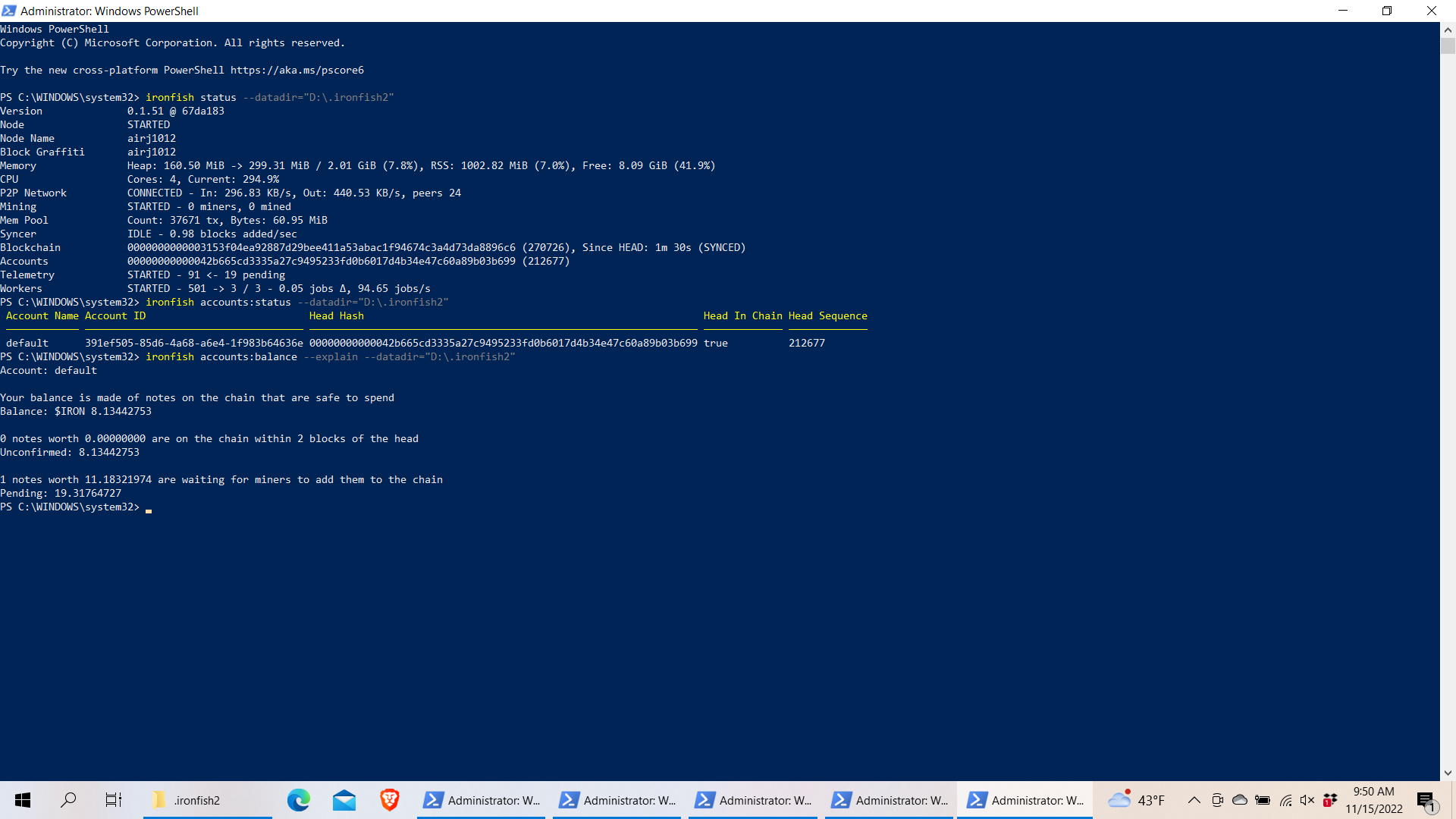Open the .ironfish2 folder taskbar item

207,800
